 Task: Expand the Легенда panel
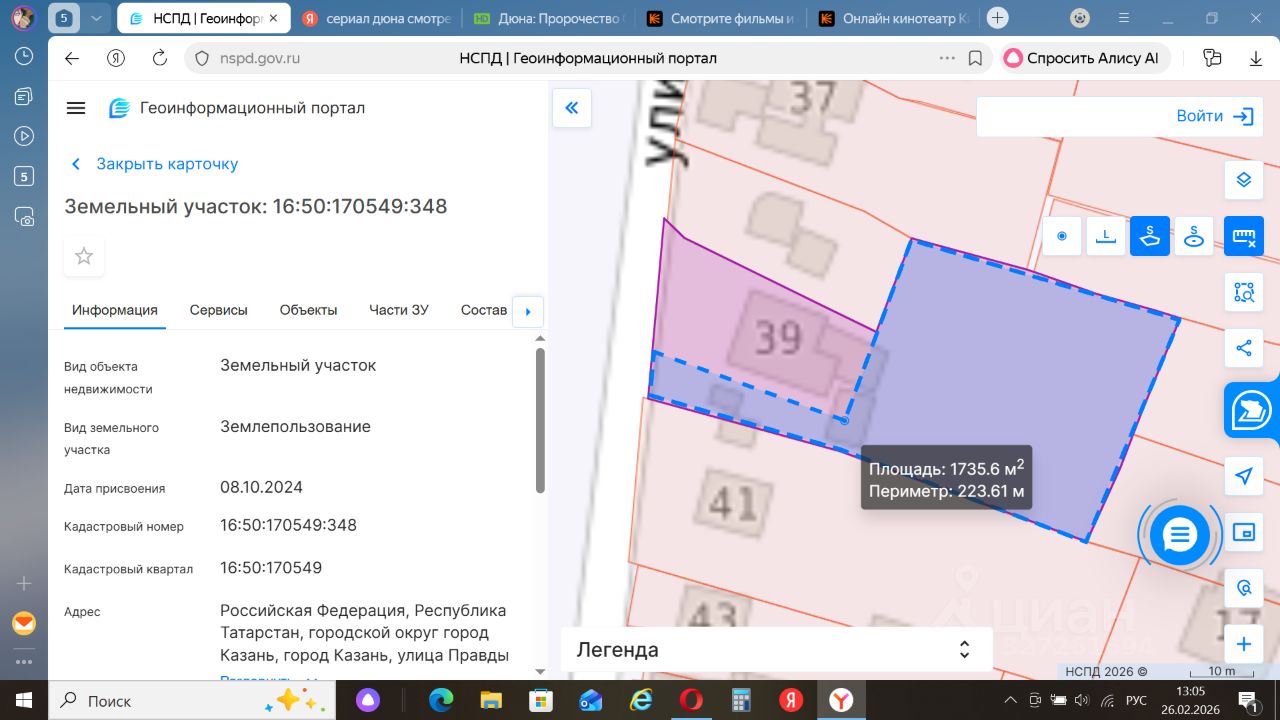coord(776,650)
